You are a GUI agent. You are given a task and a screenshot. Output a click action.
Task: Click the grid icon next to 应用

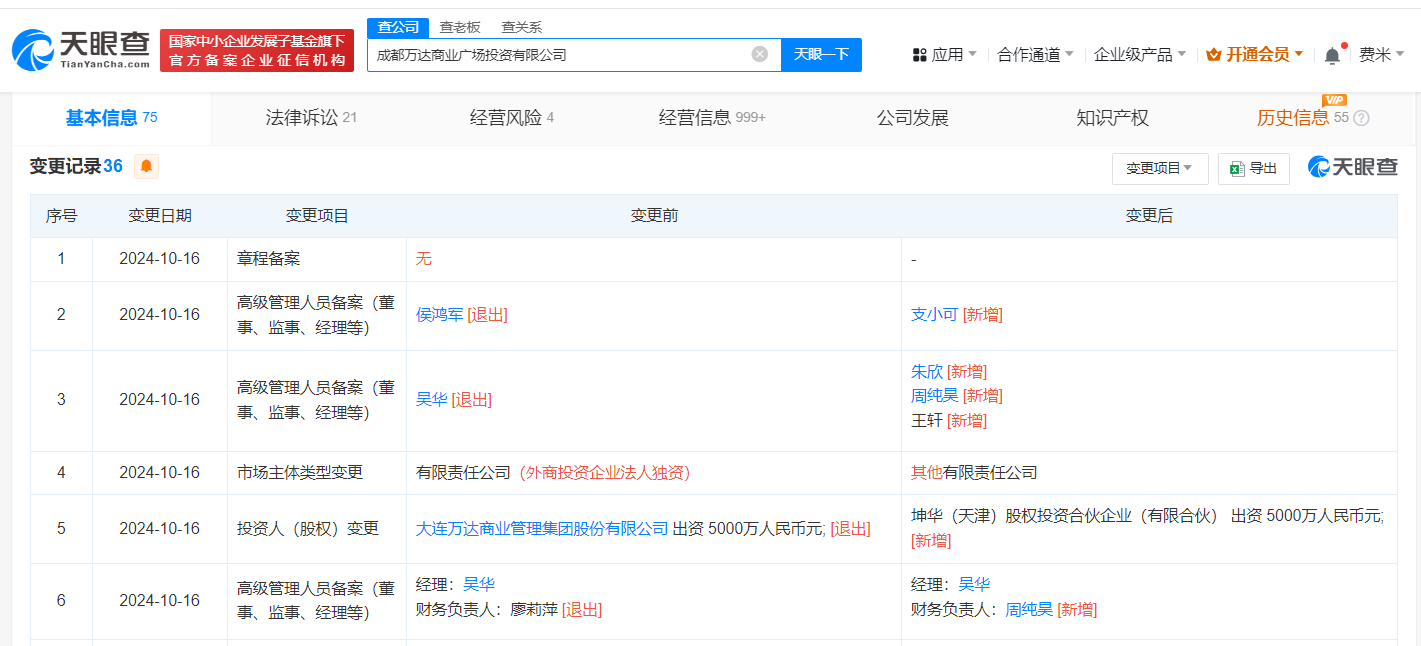(920, 54)
